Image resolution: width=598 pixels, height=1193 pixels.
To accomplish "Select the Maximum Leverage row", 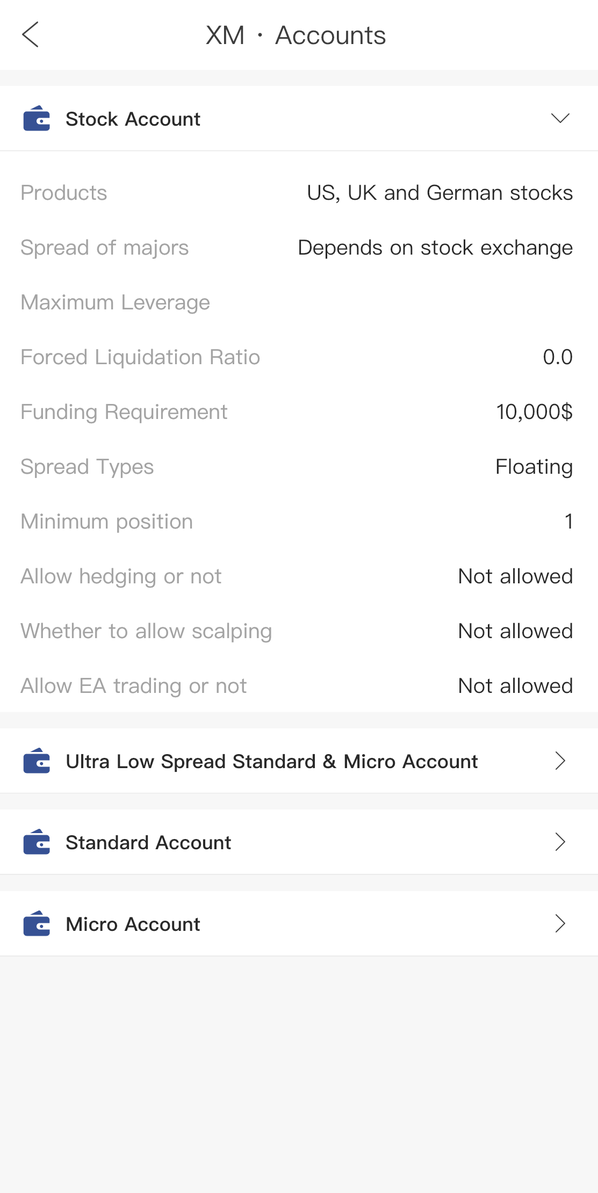I will pos(297,302).
